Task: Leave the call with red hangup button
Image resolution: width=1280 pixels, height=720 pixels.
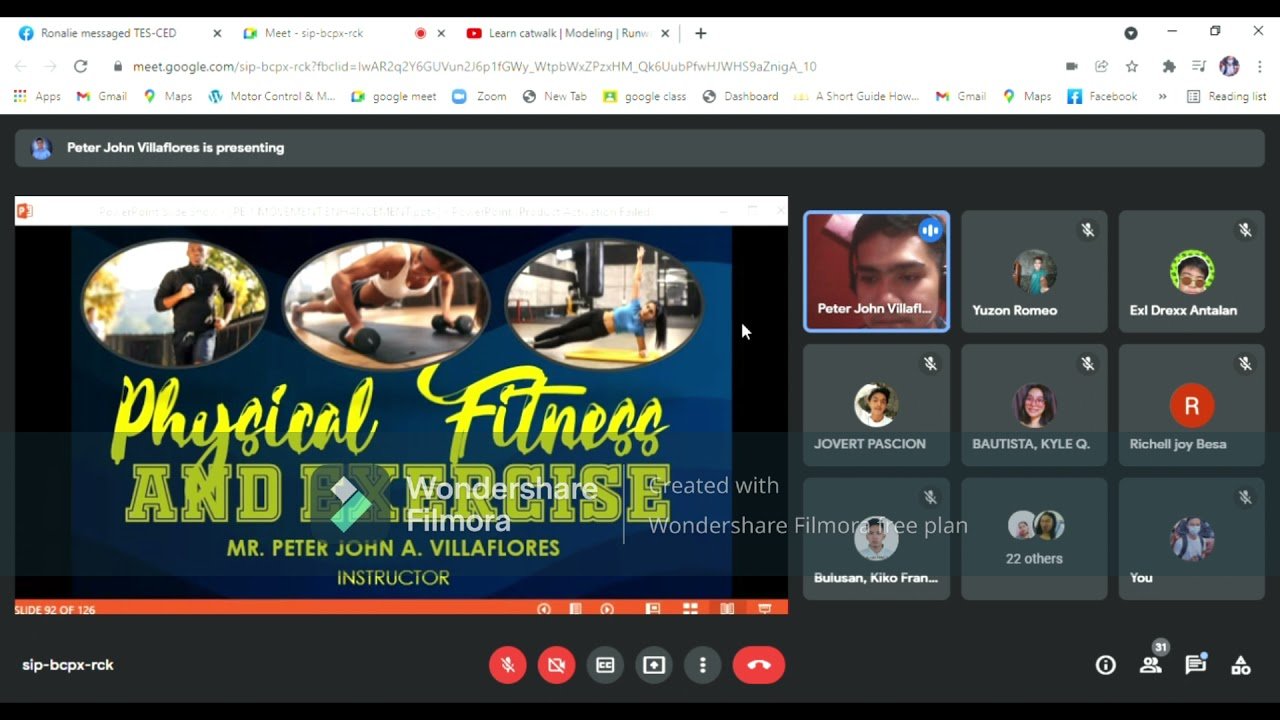Action: 758,665
